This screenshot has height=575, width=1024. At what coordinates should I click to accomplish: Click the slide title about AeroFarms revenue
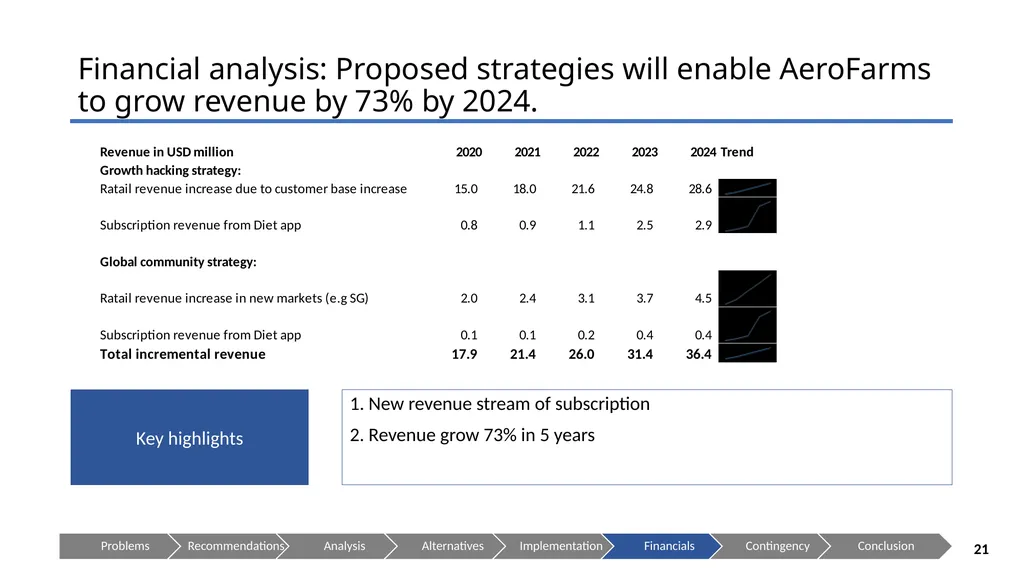click(x=504, y=85)
